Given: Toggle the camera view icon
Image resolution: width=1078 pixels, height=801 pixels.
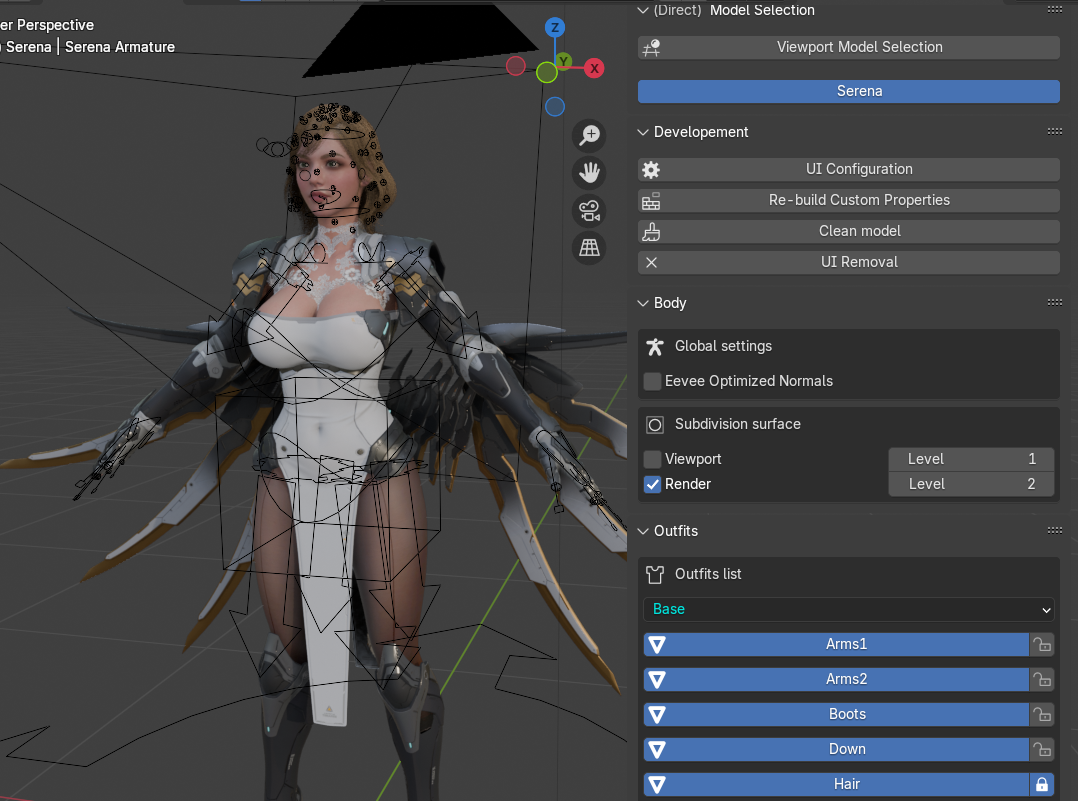Looking at the screenshot, I should [x=589, y=210].
